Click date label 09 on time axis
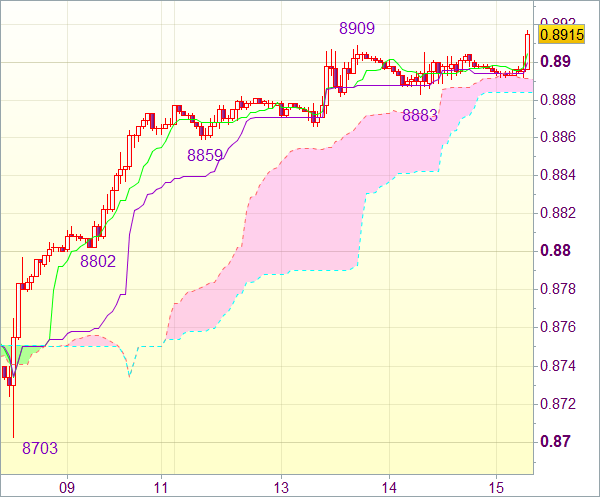The image size is (600, 497). coord(67,488)
